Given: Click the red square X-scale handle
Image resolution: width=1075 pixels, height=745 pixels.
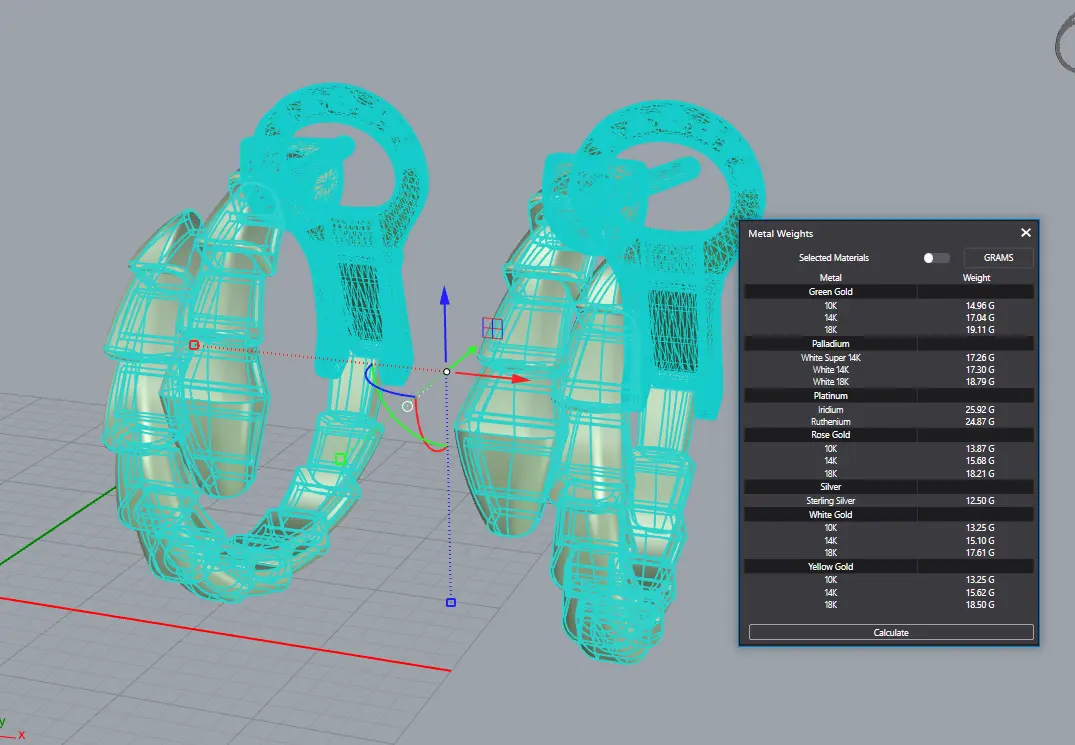Looking at the screenshot, I should [x=194, y=345].
